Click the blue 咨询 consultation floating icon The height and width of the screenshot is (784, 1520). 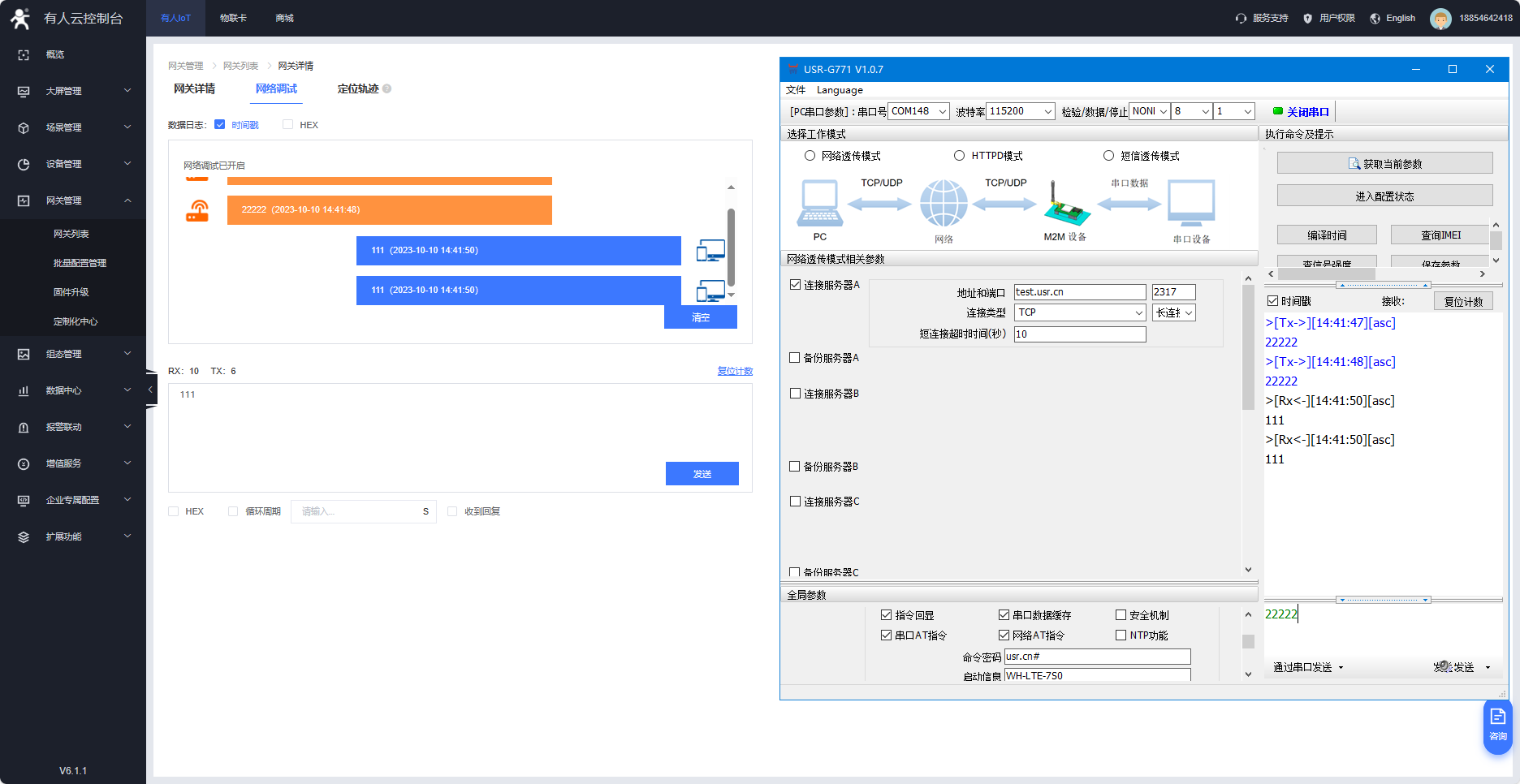click(x=1497, y=725)
